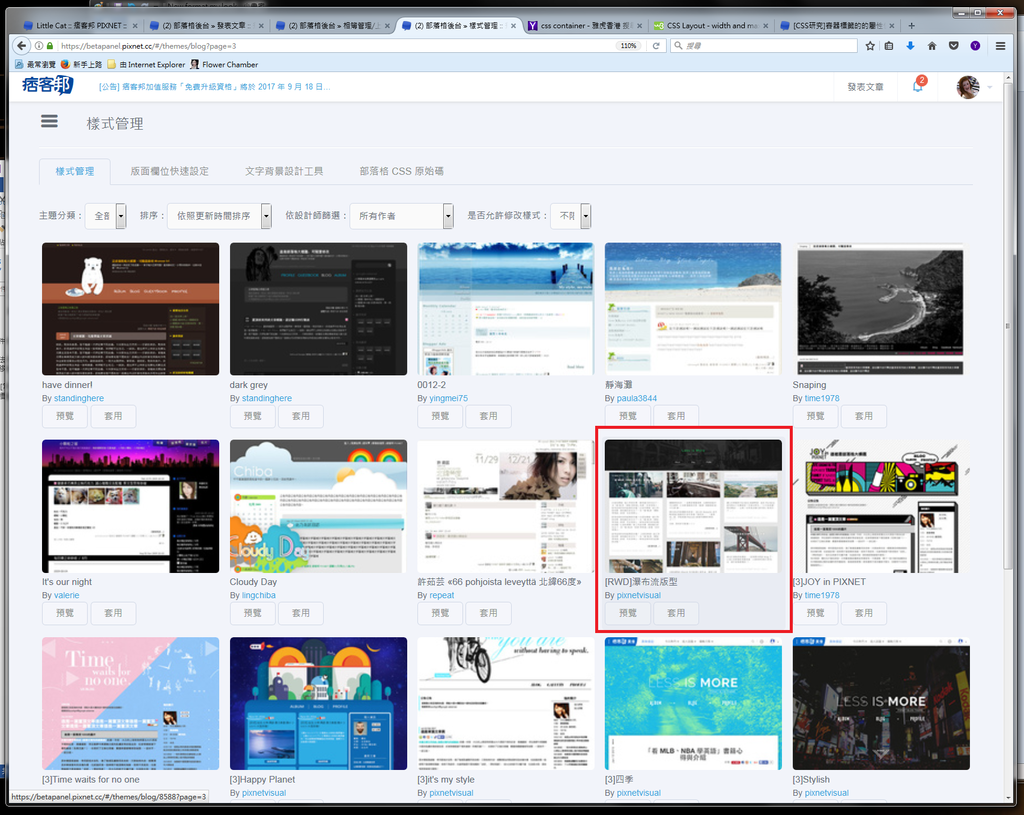Bookmark this page with star icon
The image size is (1024, 815).
pos(870,45)
